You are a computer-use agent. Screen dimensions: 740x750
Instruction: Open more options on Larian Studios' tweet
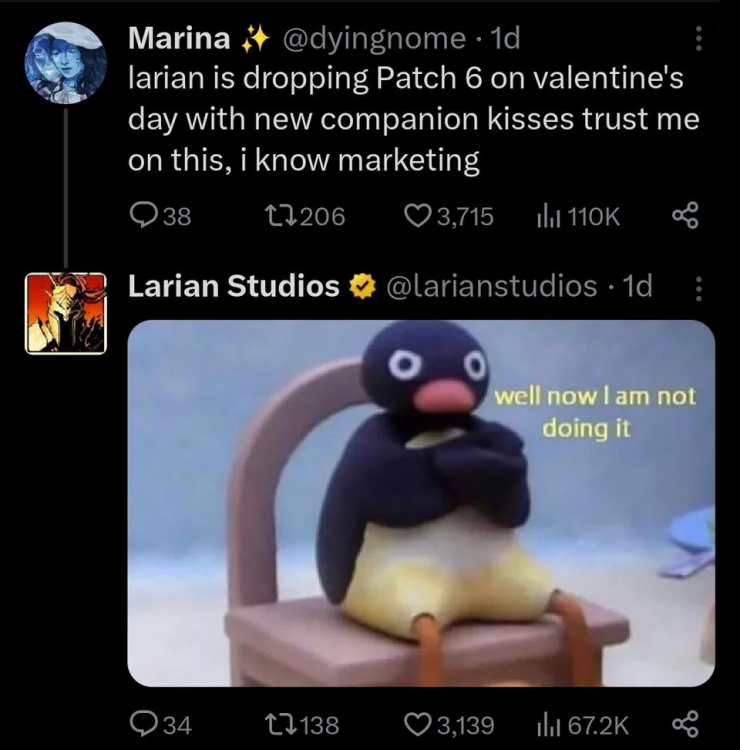698,288
